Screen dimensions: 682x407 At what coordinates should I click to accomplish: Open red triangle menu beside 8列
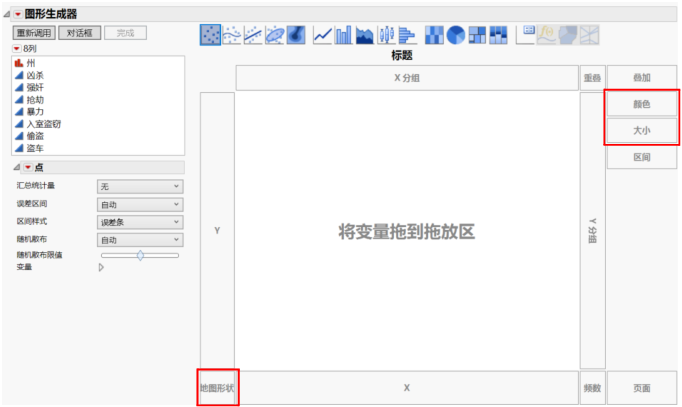[x=17, y=48]
